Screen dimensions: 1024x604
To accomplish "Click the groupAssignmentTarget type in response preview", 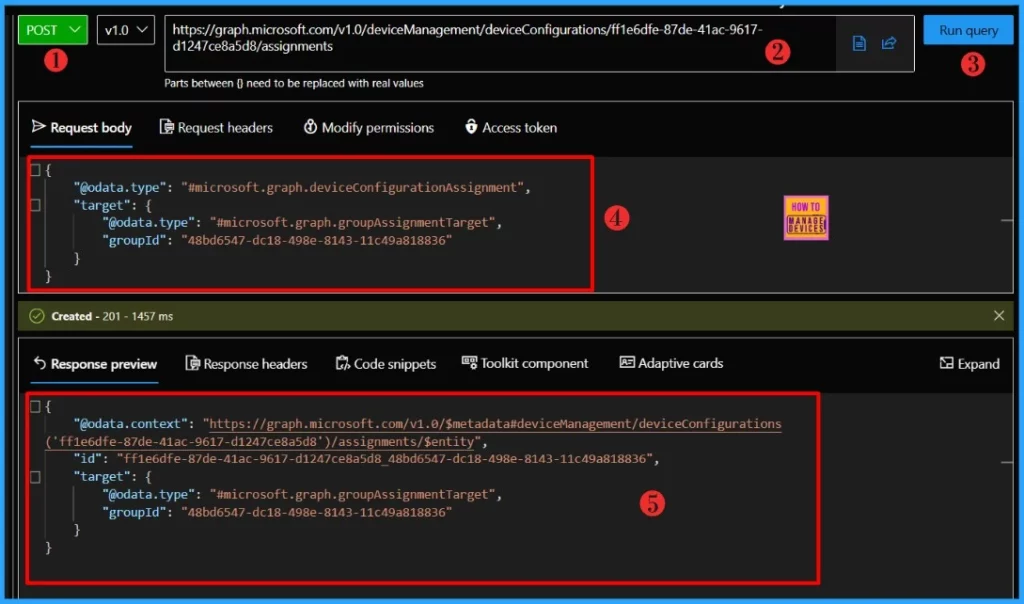I will (353, 495).
